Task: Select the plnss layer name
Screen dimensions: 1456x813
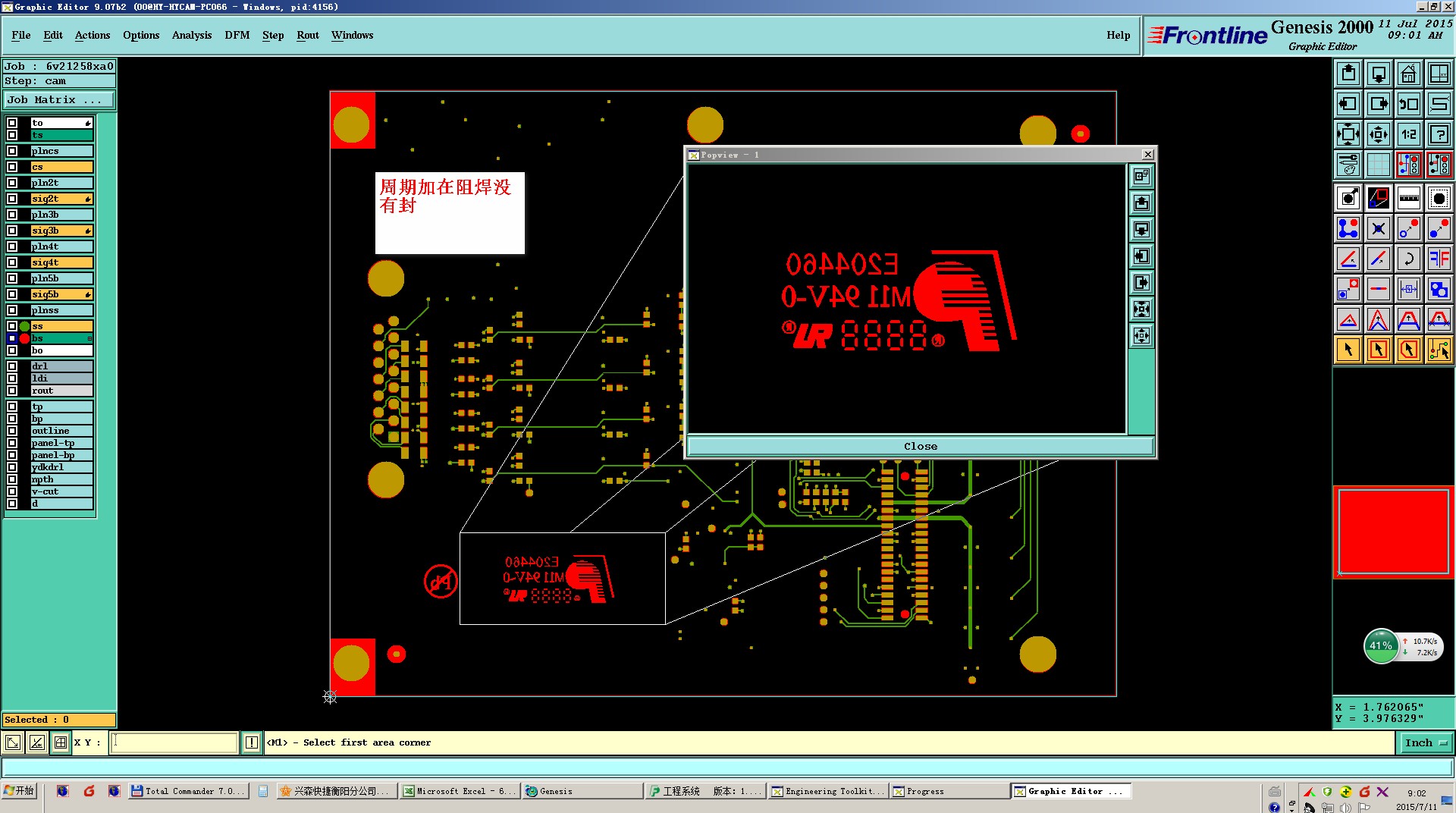Action: point(61,310)
